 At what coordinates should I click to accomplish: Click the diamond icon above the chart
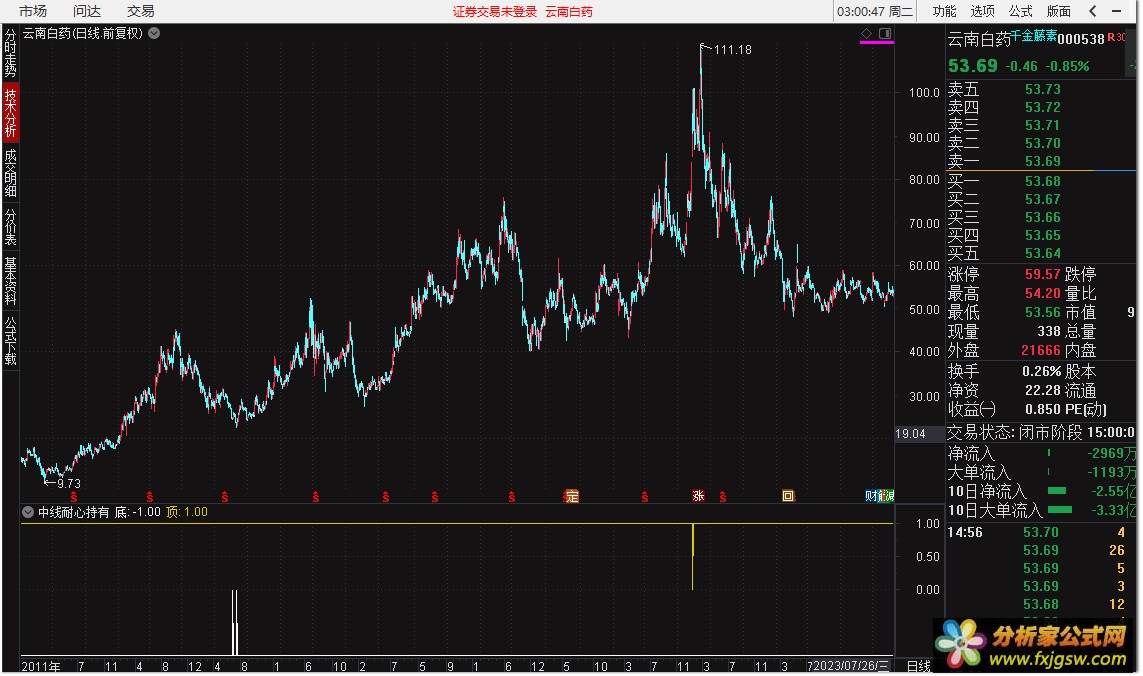[x=866, y=34]
